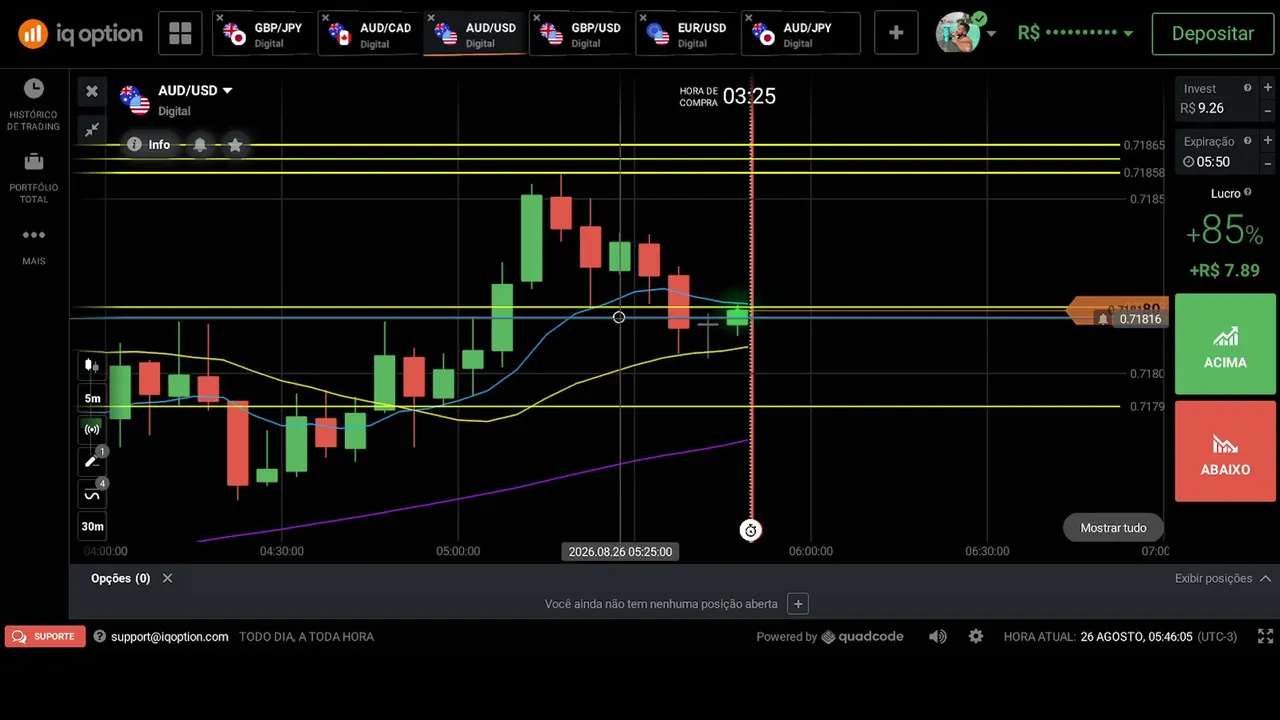The width and height of the screenshot is (1280, 720).
Task: Change chart type candlestick icon
Action: 92,366
